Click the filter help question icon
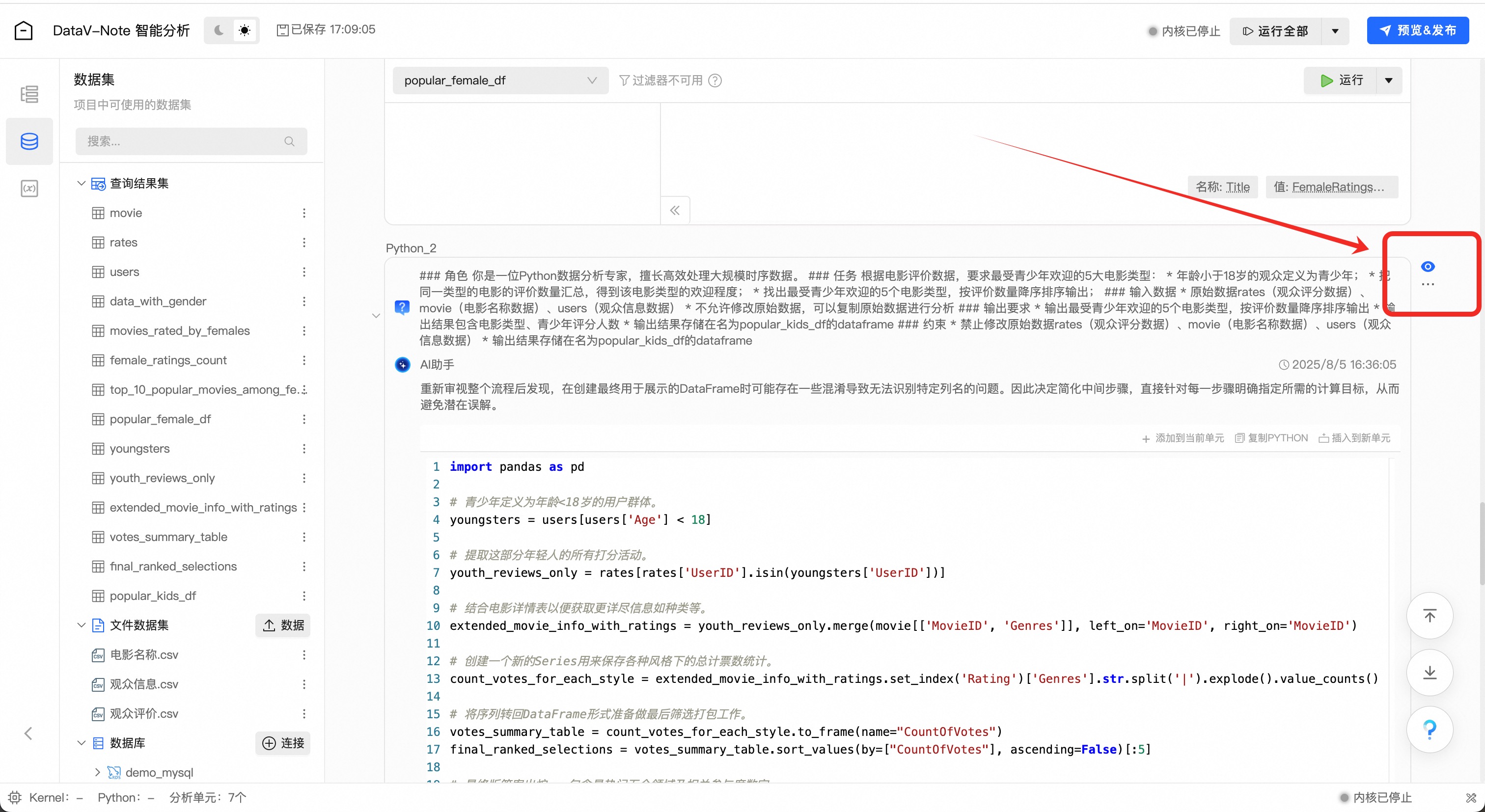This screenshot has height=812, width=1485. 715,81
